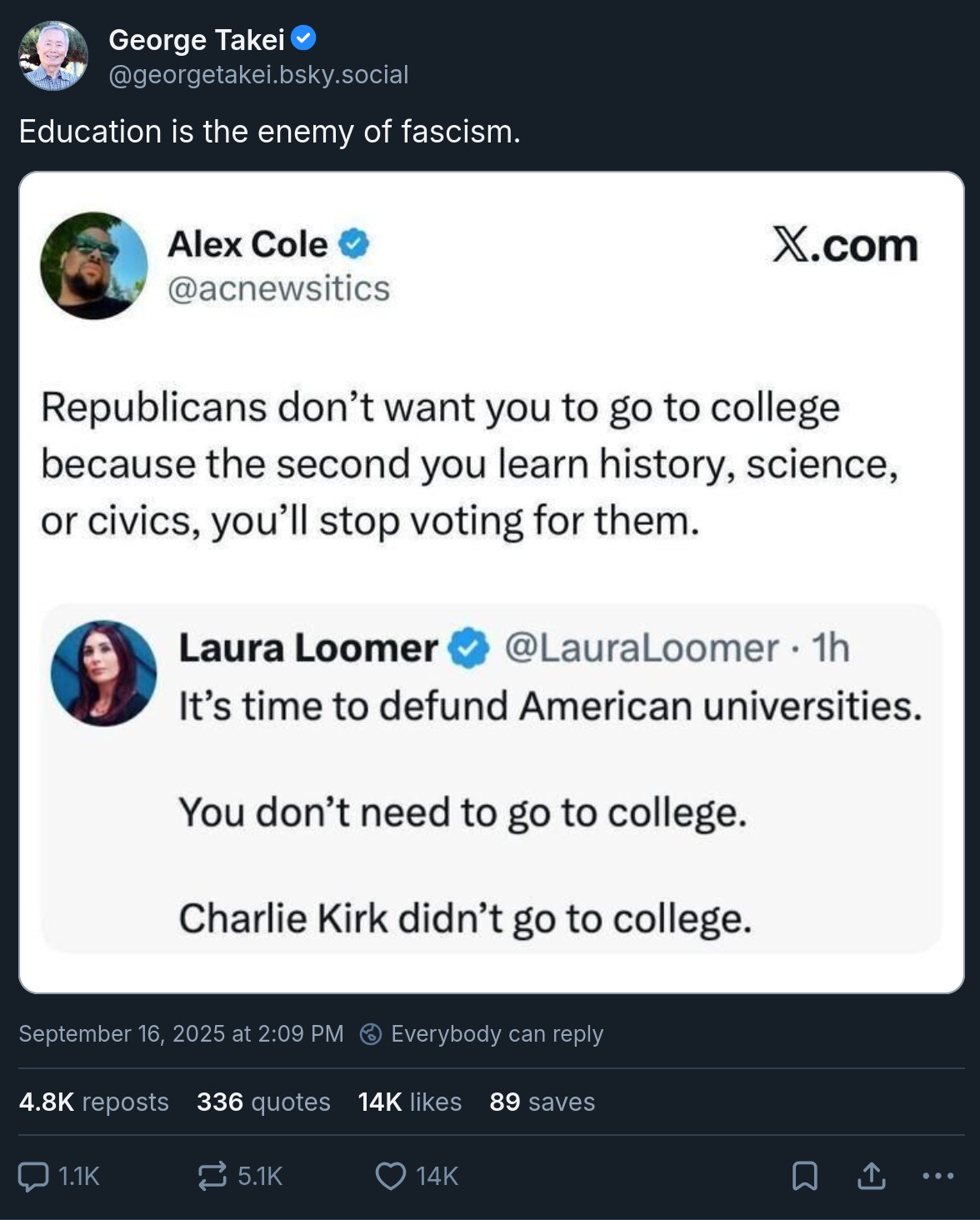The image size is (980, 1220).
Task: Click the 1.1K reply counter
Action: coord(78,1177)
